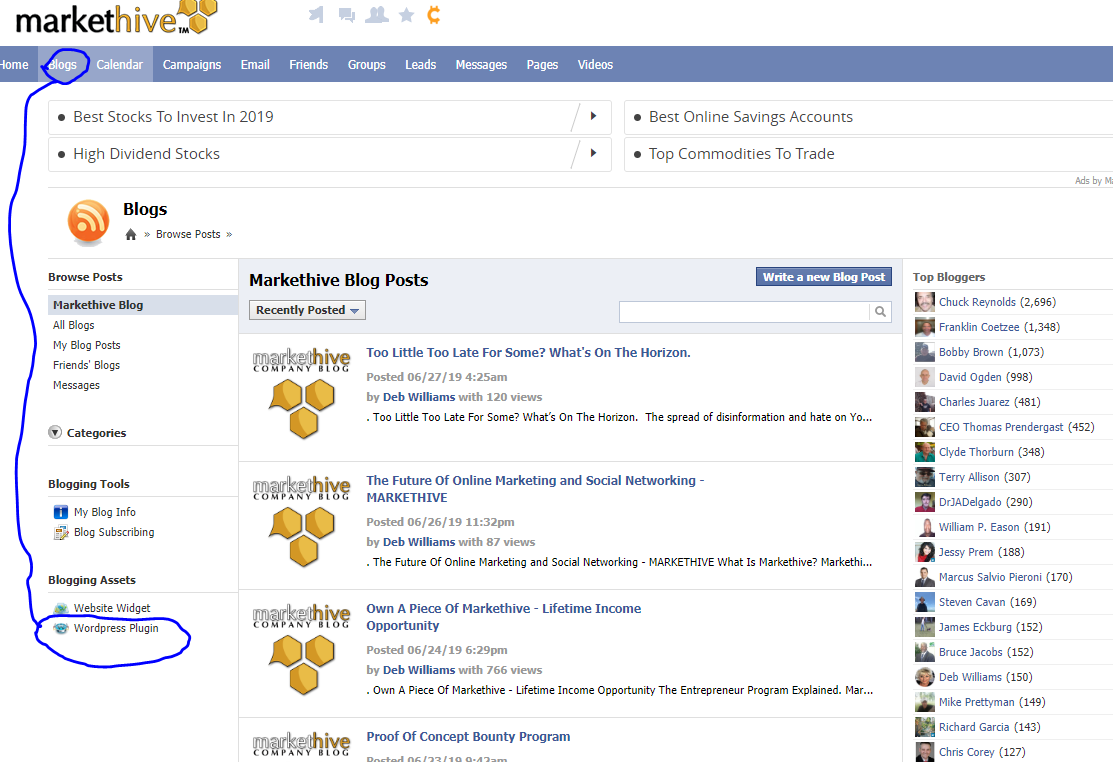
Task: Open post Own A Piece Of Markethive
Action: [x=503, y=617]
